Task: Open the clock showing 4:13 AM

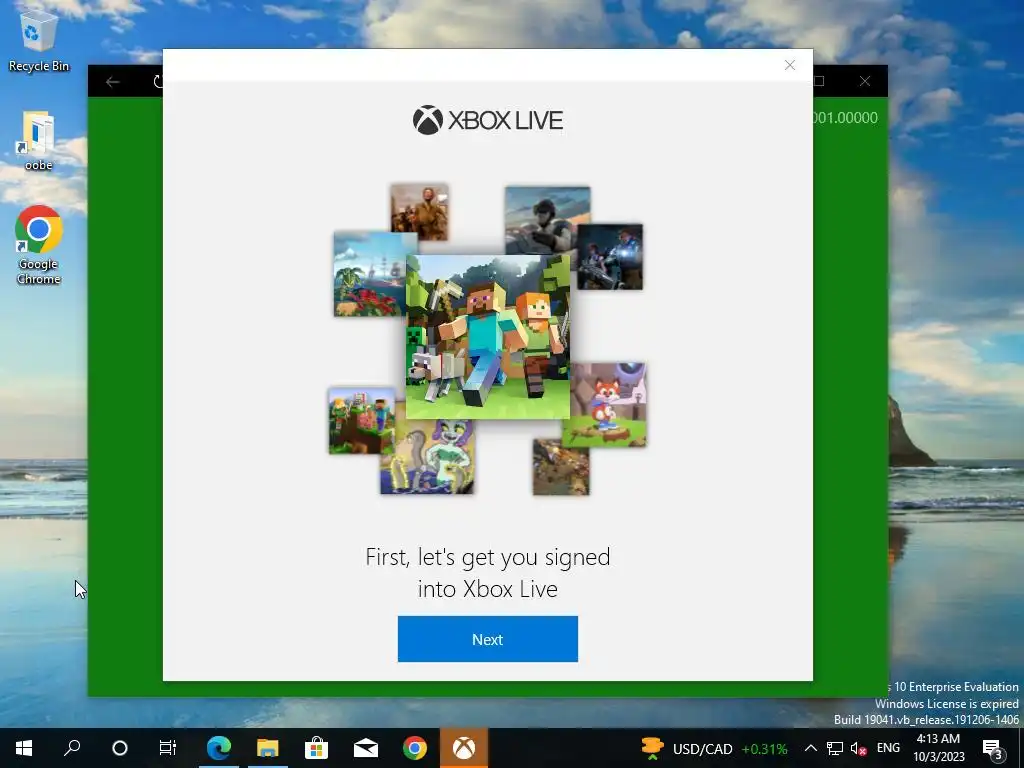Action: 938,748
